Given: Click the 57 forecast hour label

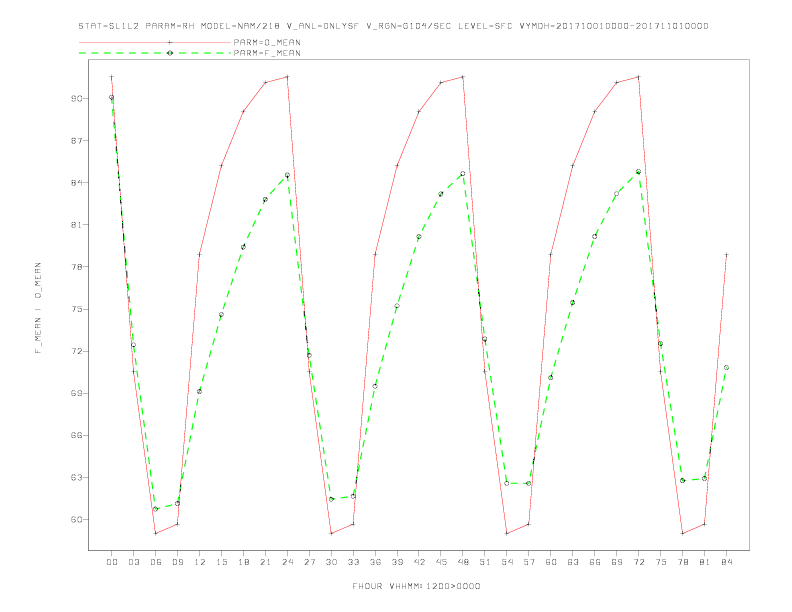Looking at the screenshot, I should click(x=529, y=562).
